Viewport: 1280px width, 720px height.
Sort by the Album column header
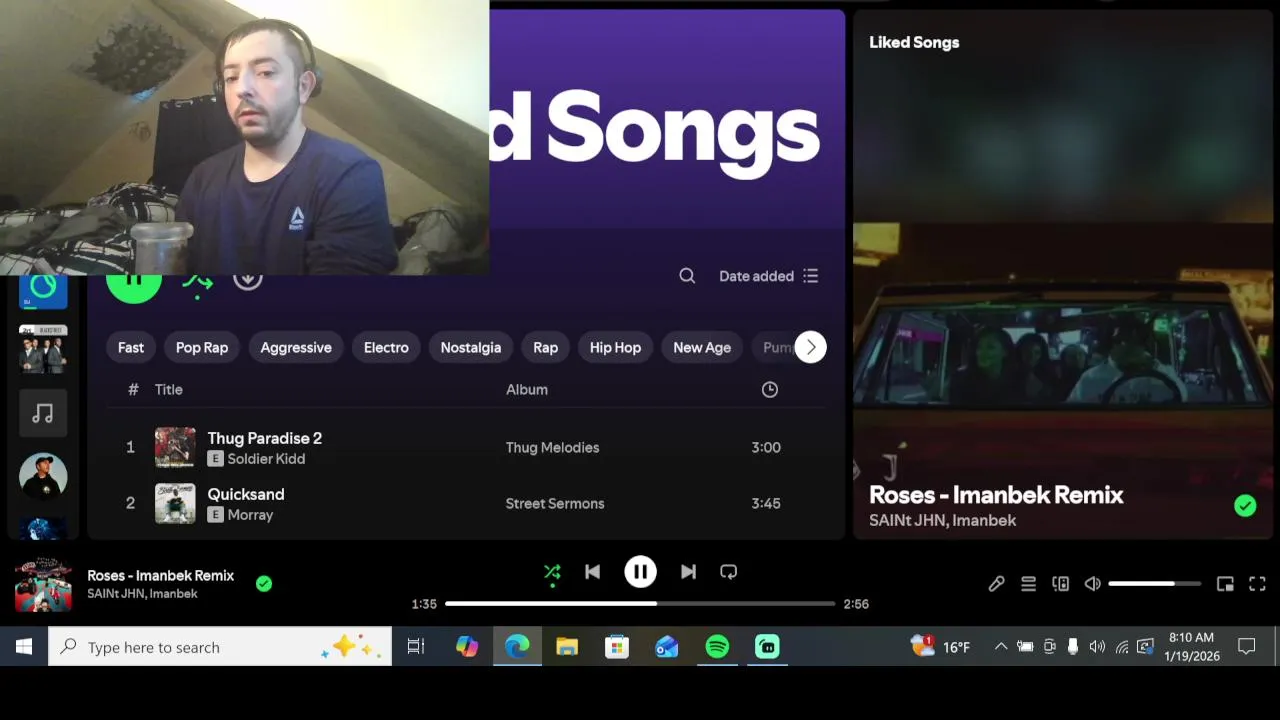click(x=527, y=390)
